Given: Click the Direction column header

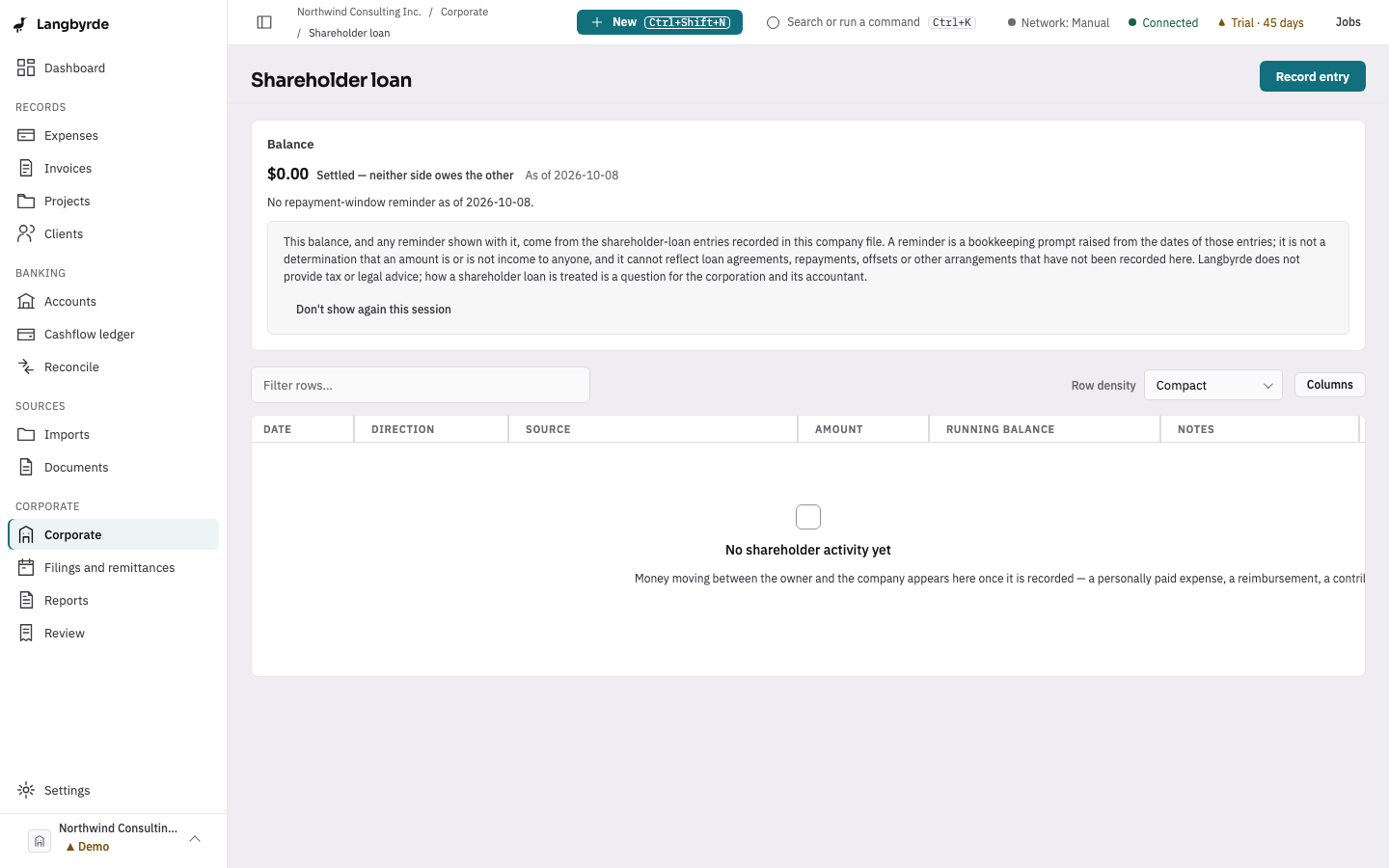Looking at the screenshot, I should point(431,429).
